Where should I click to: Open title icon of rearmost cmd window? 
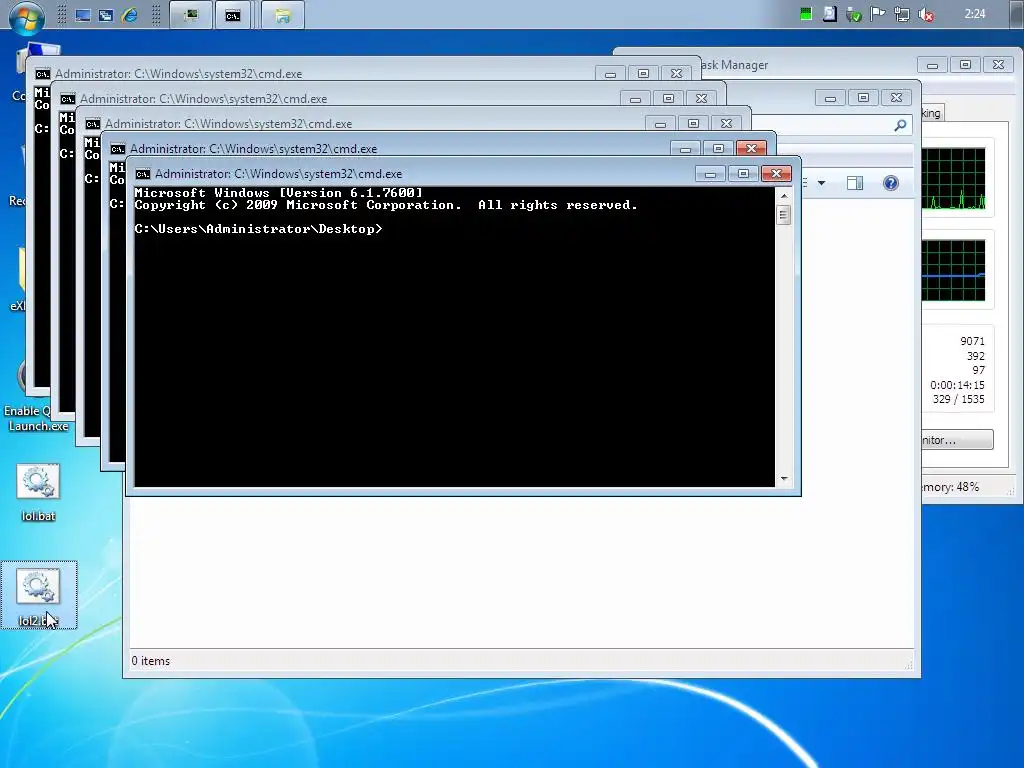click(42, 74)
